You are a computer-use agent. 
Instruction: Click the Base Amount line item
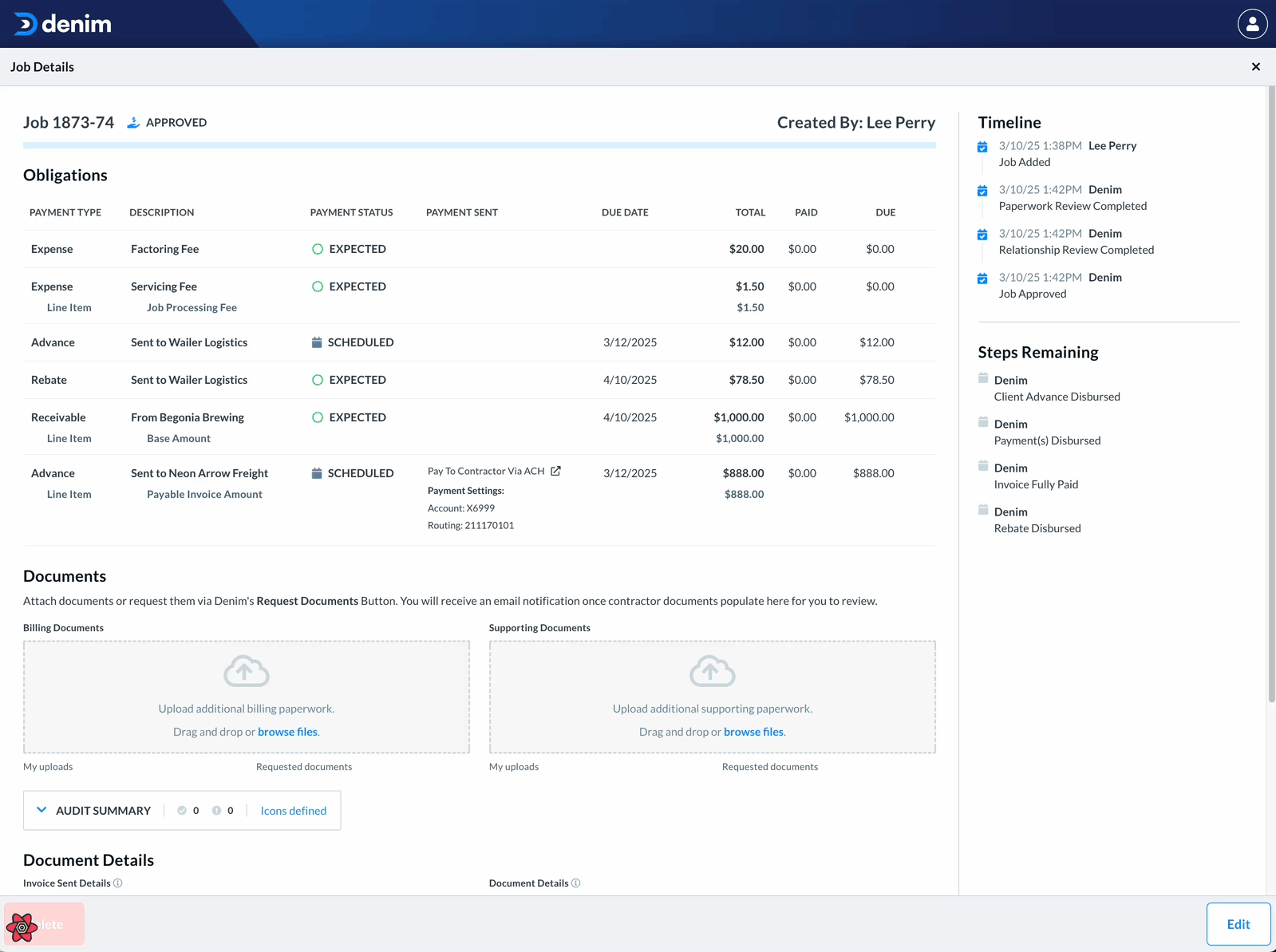[179, 438]
